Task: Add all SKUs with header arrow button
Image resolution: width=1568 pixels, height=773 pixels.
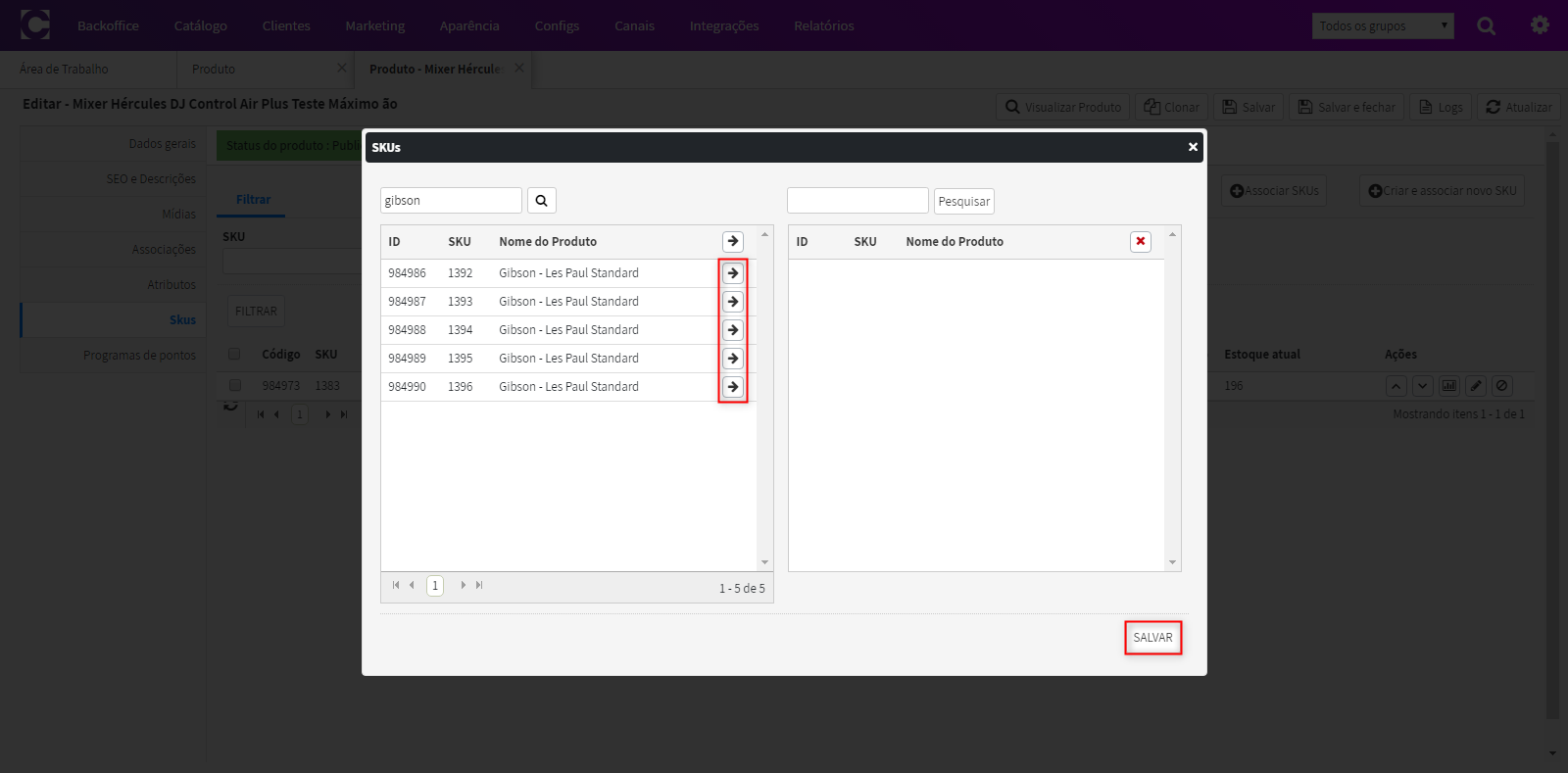Action: [x=733, y=241]
